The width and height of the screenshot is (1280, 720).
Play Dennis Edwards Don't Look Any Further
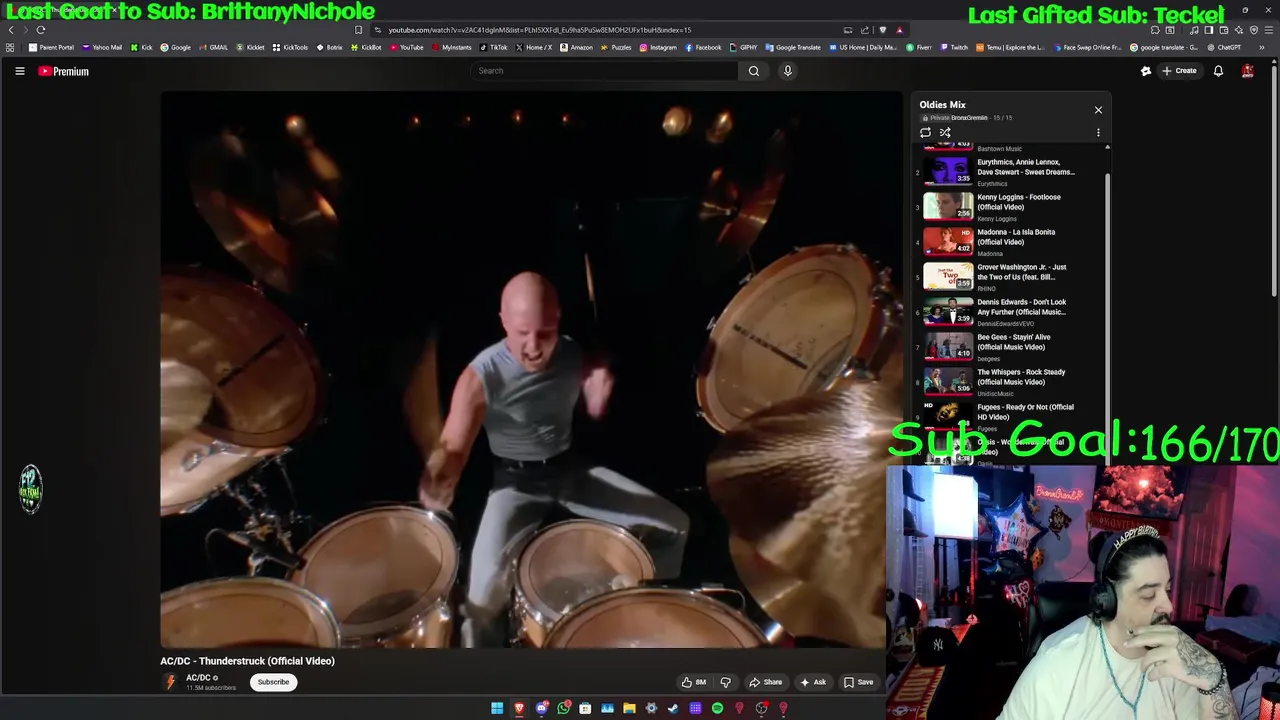pos(1010,312)
